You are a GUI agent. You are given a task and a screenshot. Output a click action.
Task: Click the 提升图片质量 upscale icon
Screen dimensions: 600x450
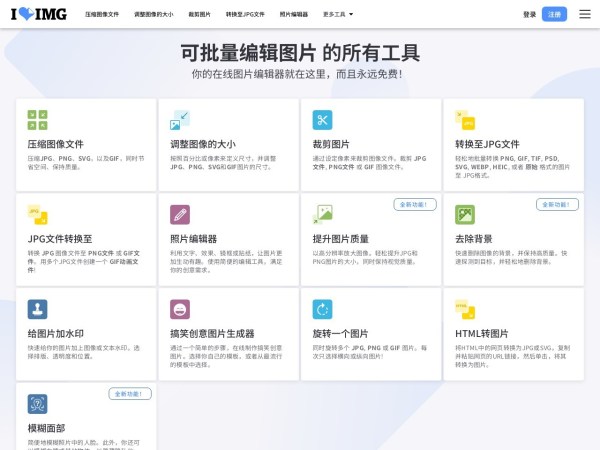322,214
